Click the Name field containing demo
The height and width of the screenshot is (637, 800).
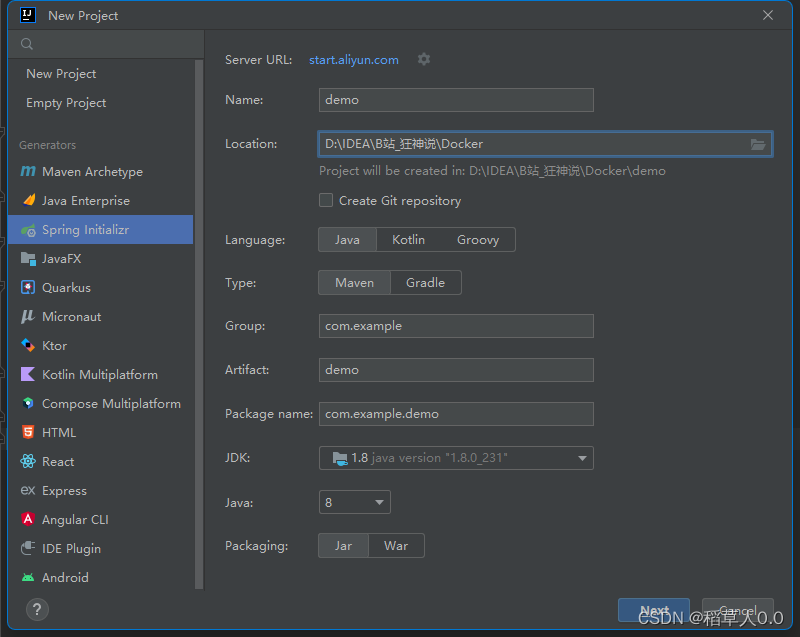456,100
